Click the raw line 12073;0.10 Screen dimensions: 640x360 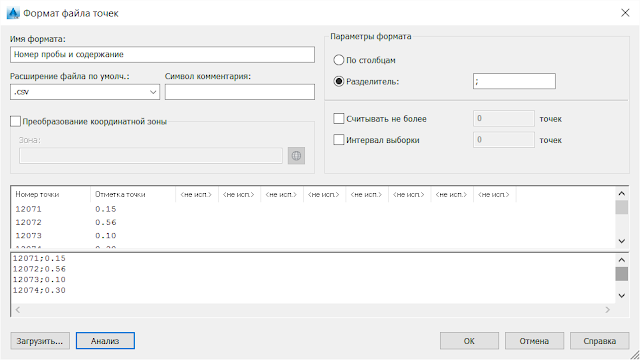pos(39,280)
